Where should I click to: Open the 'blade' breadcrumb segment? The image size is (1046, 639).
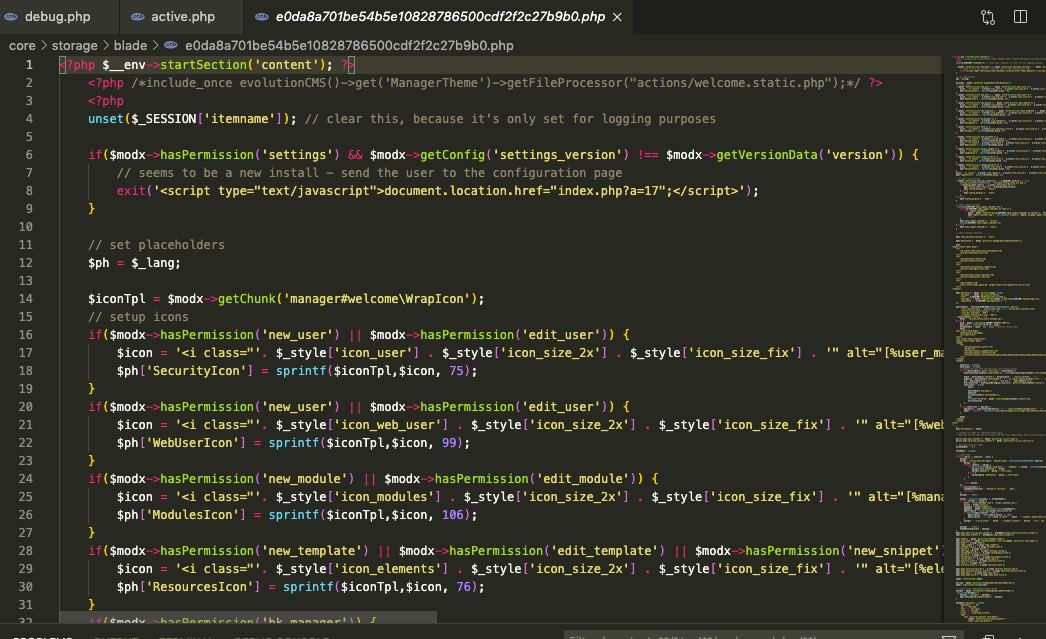(130, 45)
